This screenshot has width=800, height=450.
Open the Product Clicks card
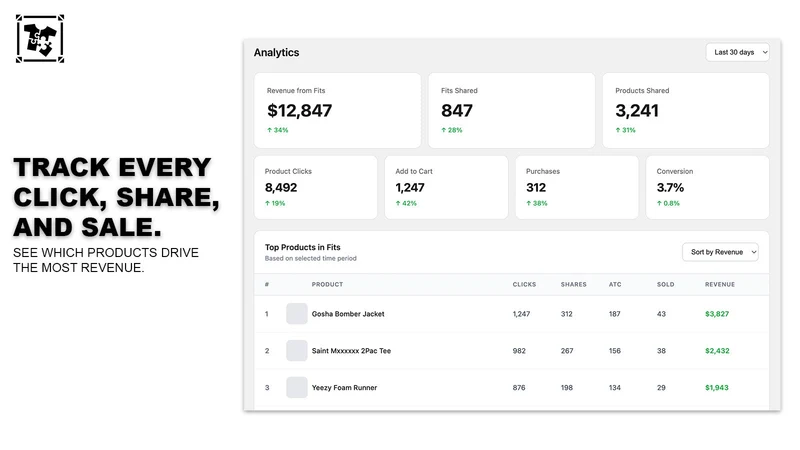coord(315,187)
